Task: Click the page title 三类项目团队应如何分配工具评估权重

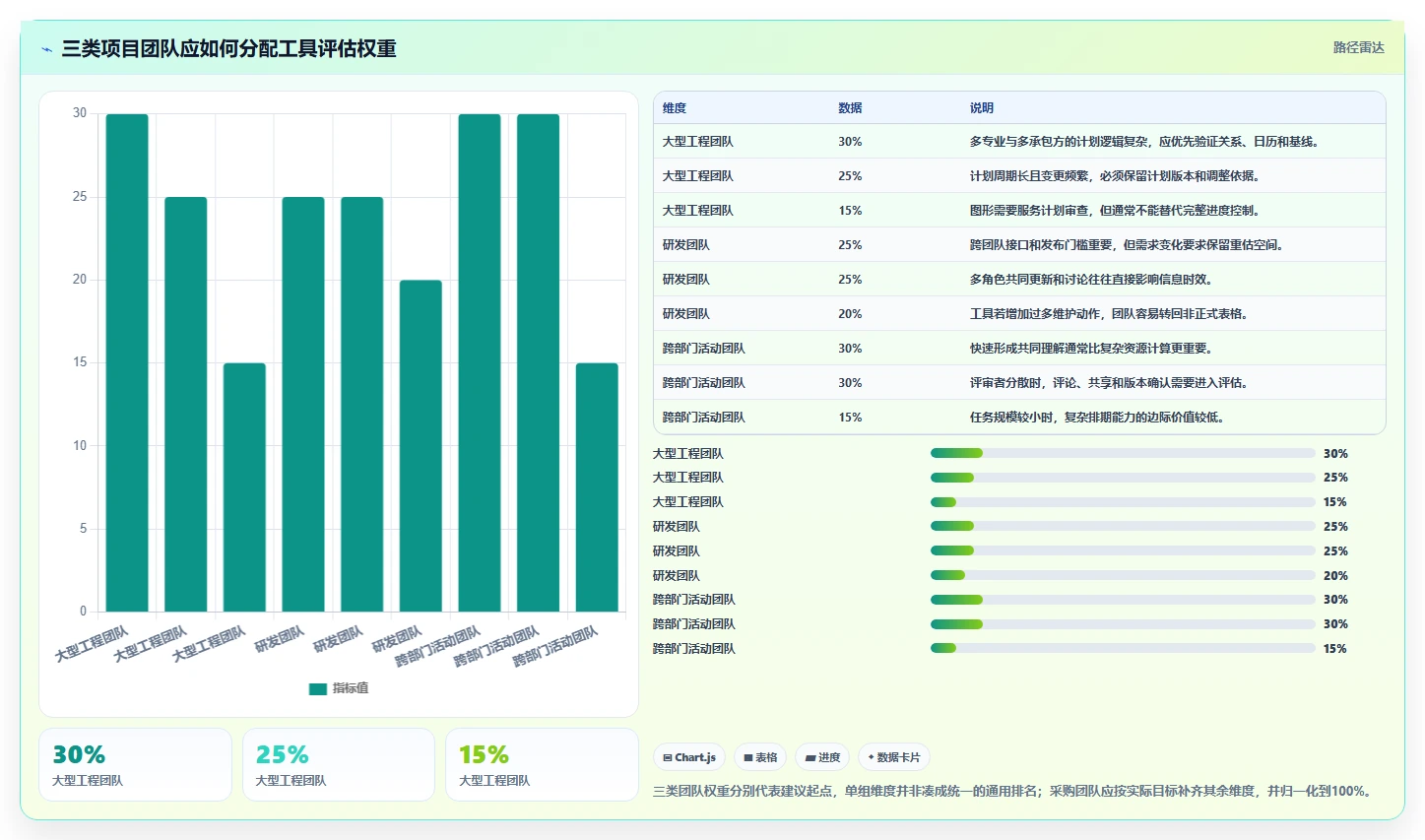Action: pyautogui.click(x=228, y=48)
